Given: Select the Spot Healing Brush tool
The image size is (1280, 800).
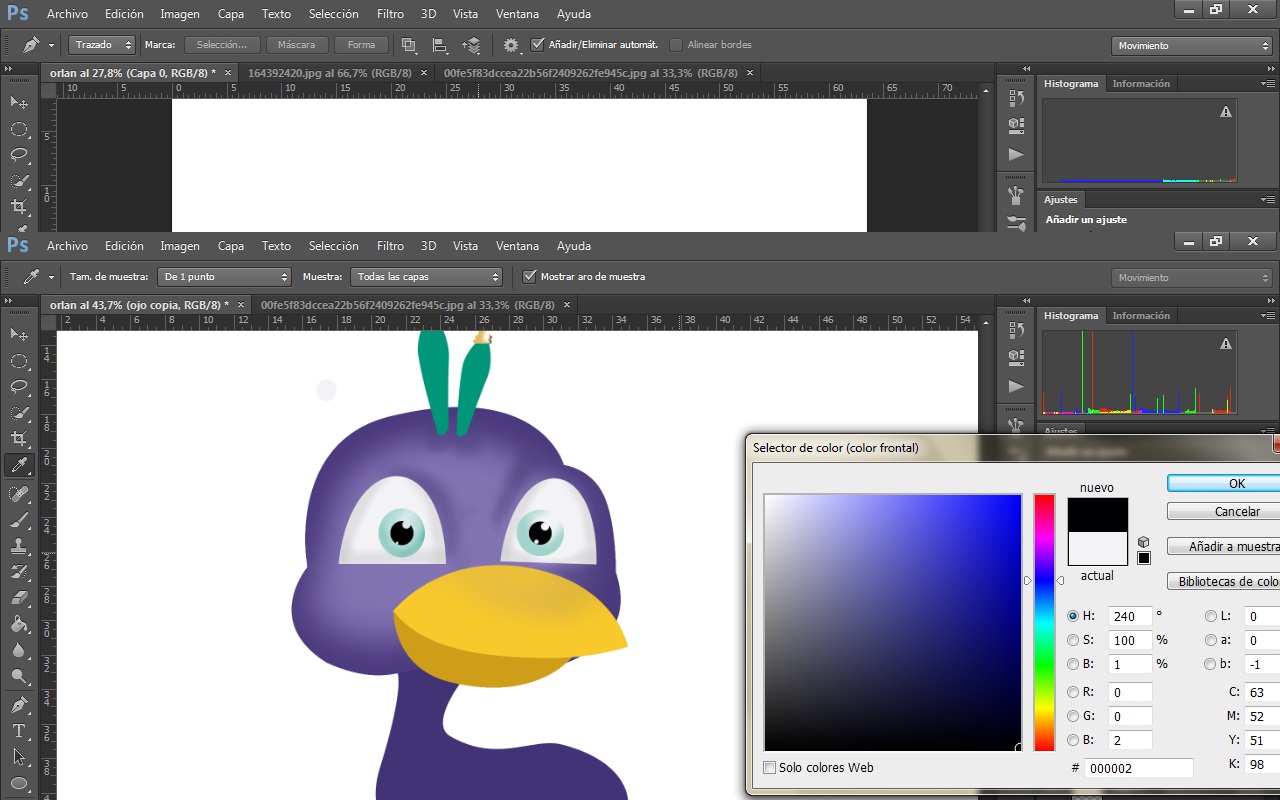Looking at the screenshot, I should click(x=19, y=494).
